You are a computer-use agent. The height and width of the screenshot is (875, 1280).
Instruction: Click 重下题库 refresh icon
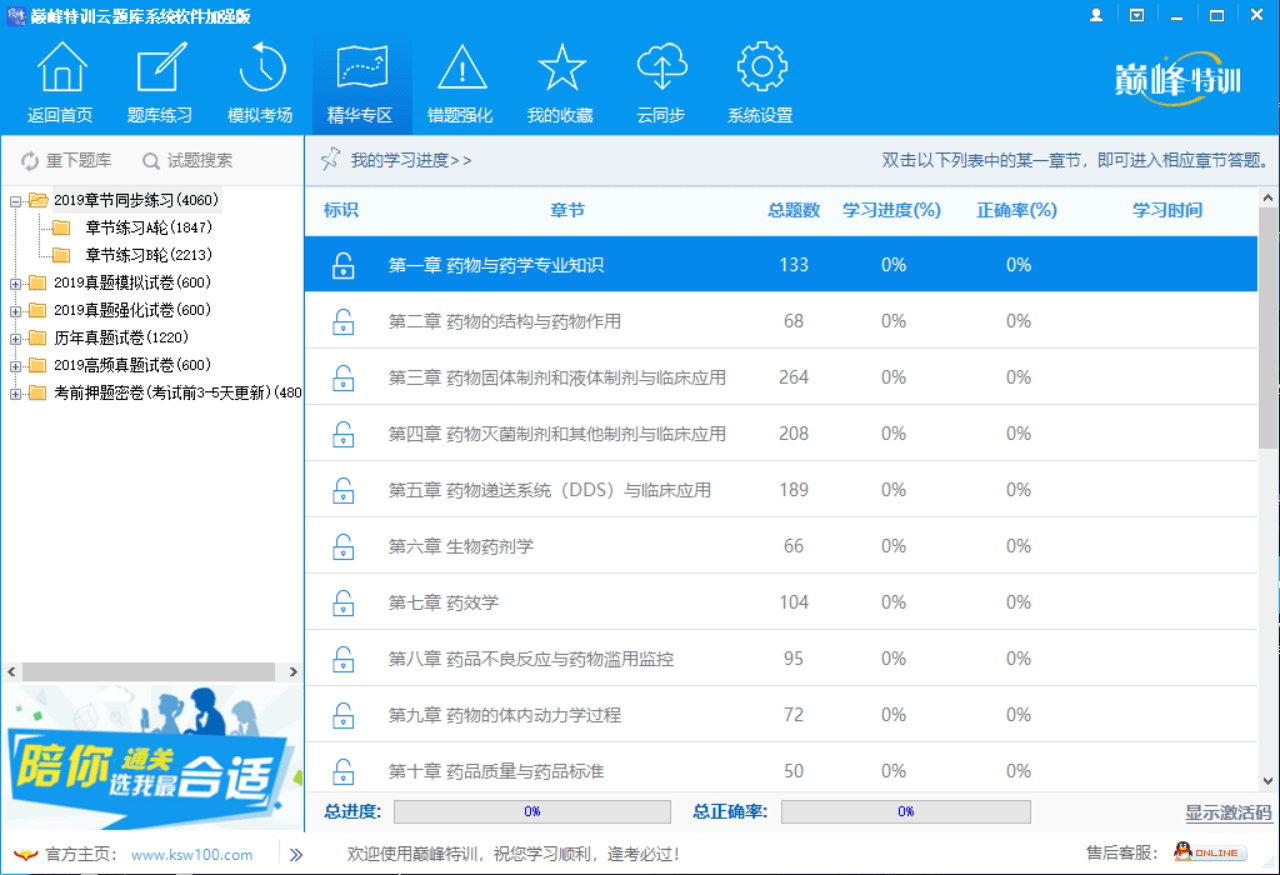tap(30, 161)
